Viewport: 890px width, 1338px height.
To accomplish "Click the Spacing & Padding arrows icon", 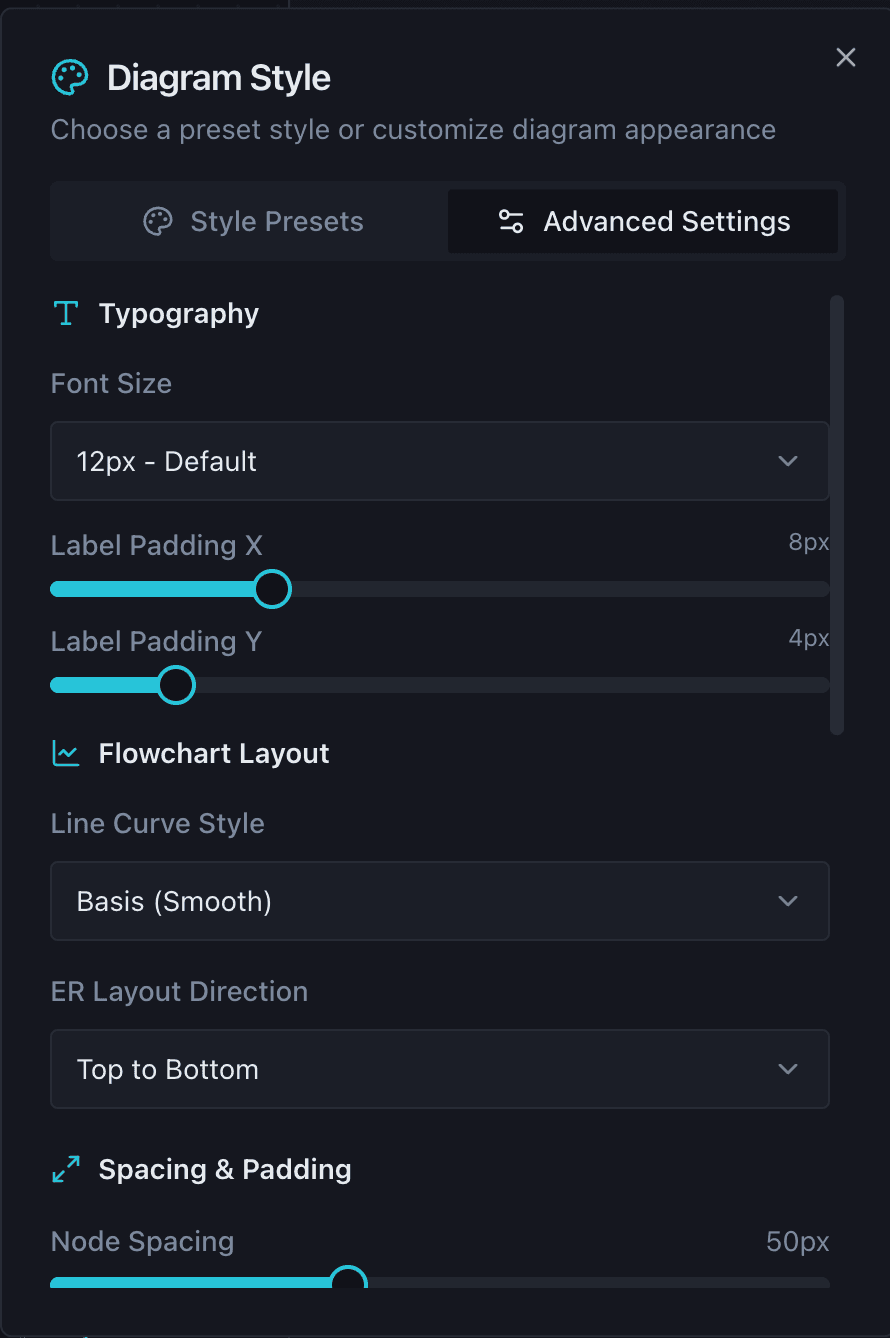I will pyautogui.click(x=65, y=1168).
